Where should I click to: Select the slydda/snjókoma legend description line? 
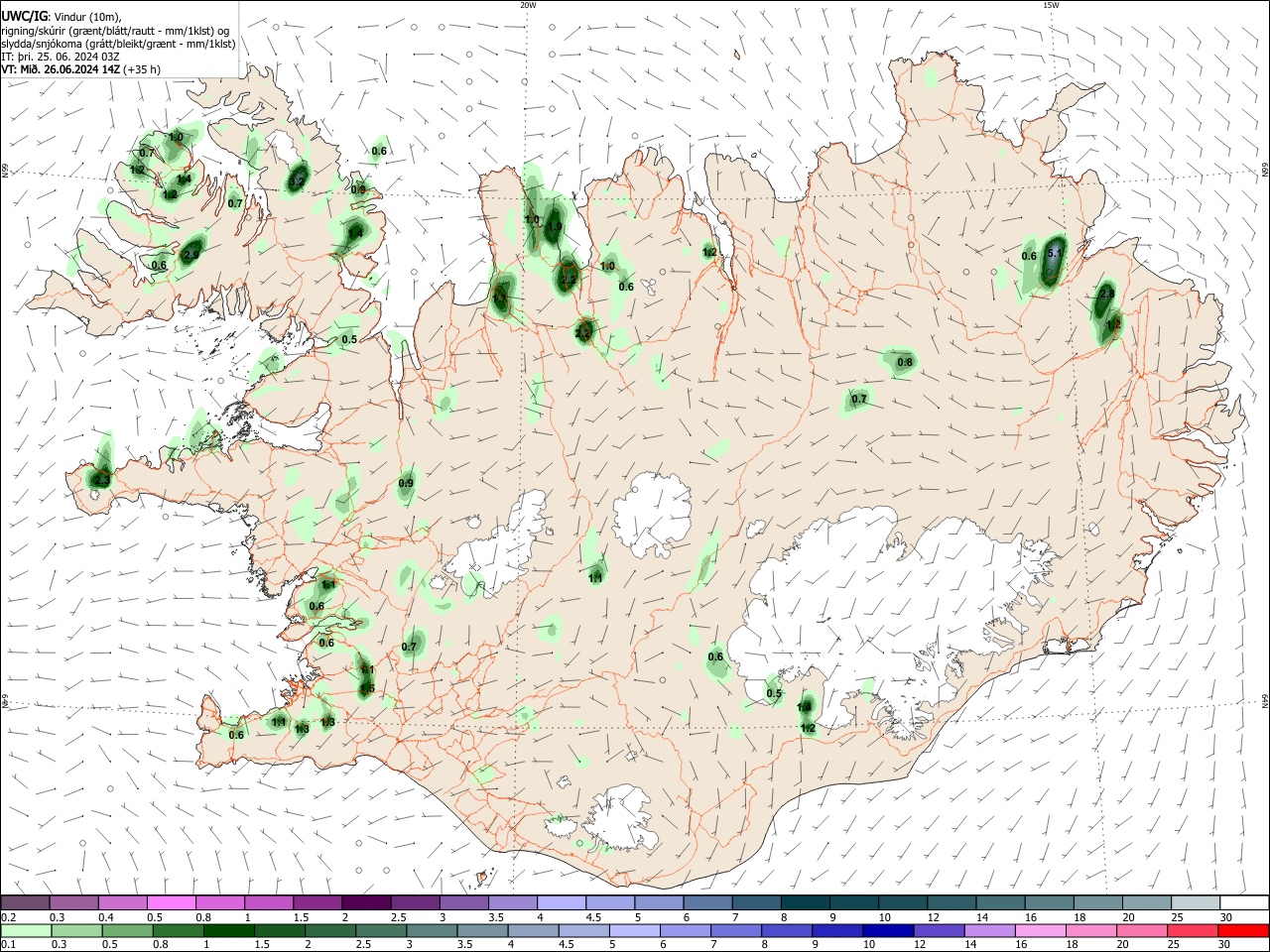tap(118, 44)
